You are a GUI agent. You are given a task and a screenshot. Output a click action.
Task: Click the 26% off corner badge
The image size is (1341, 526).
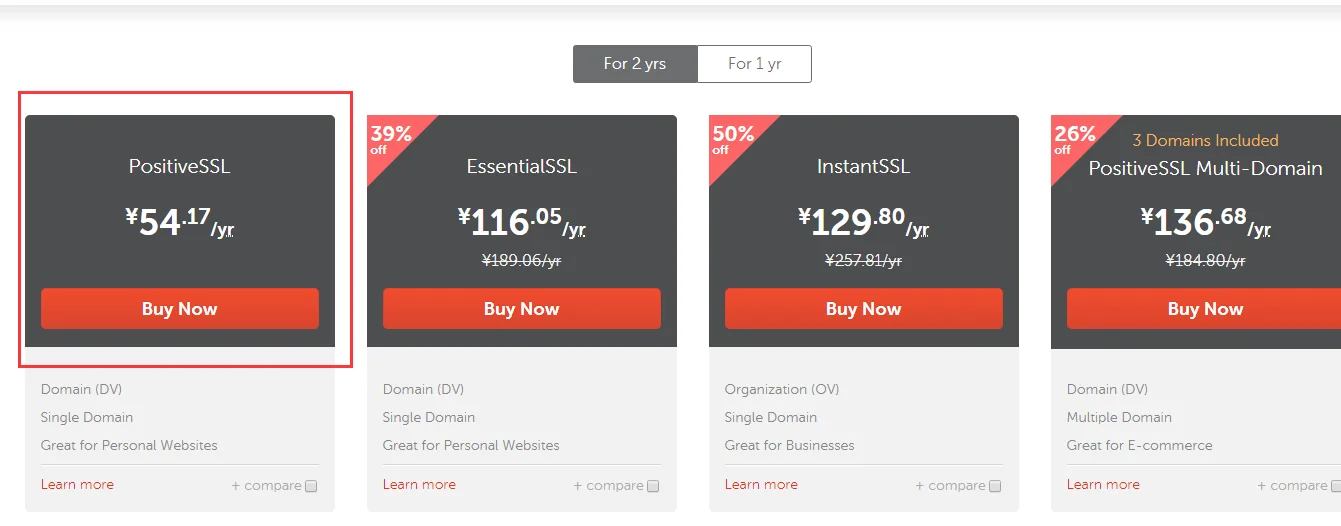pyautogui.click(x=1074, y=139)
